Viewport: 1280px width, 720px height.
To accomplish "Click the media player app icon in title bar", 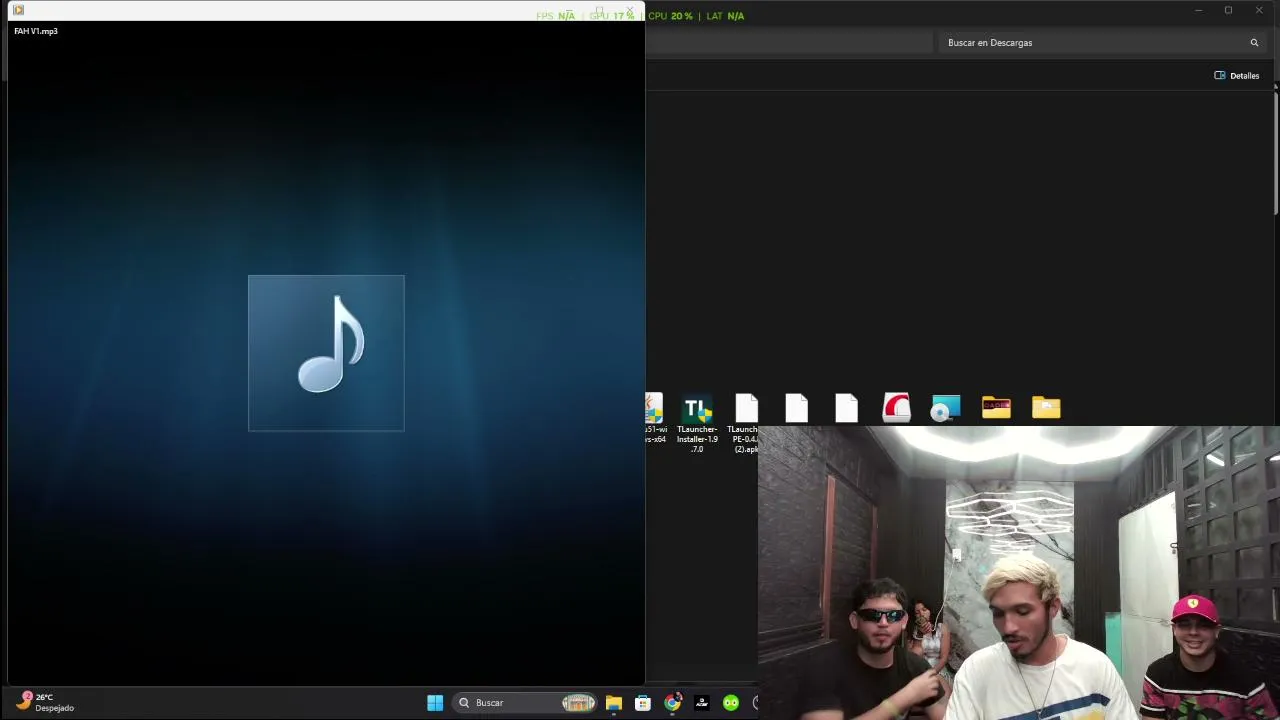I will pos(18,10).
